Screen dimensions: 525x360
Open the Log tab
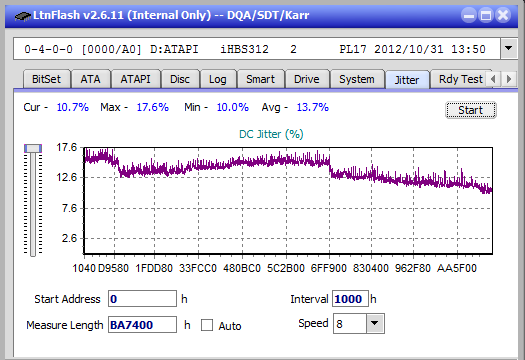[x=218, y=79]
